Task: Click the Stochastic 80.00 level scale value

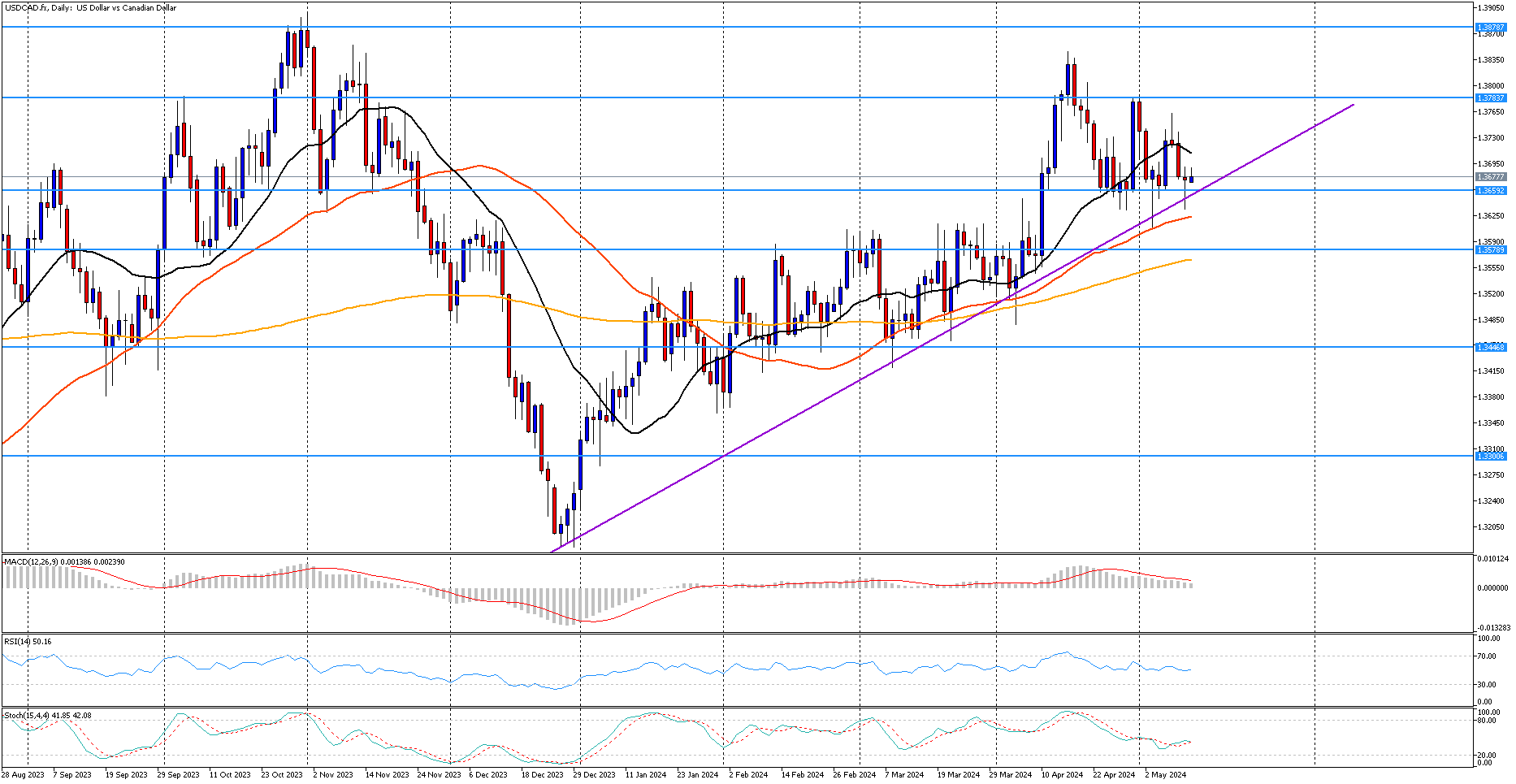Action: tap(1488, 720)
